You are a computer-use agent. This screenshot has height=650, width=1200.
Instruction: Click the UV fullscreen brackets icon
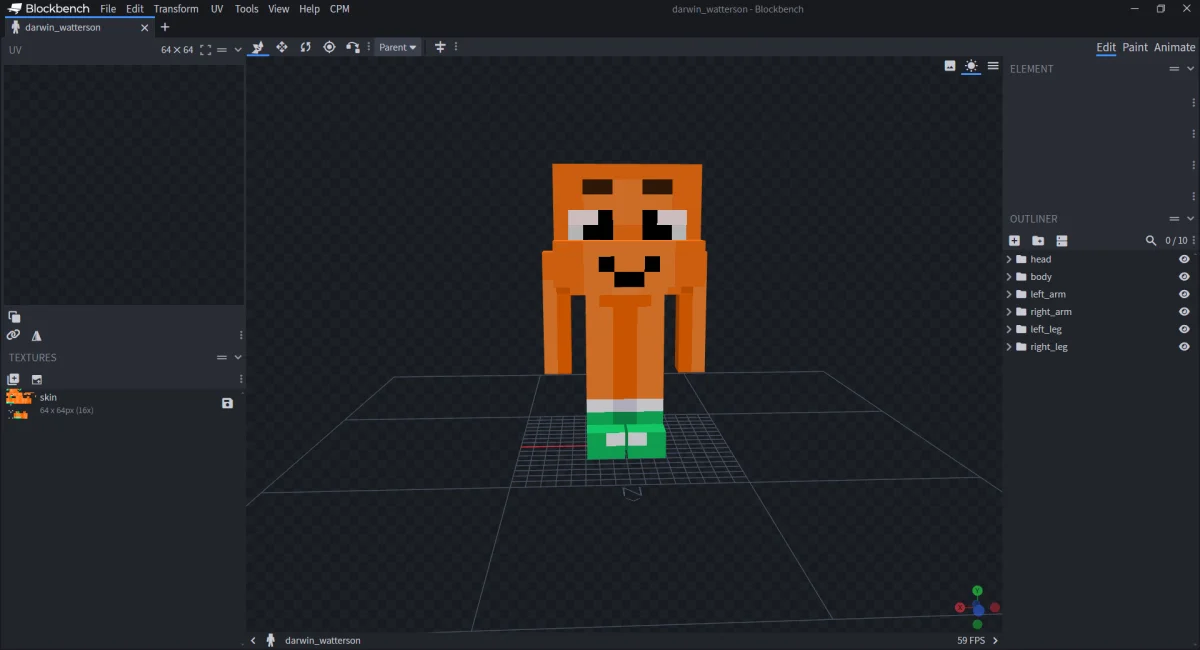(205, 49)
